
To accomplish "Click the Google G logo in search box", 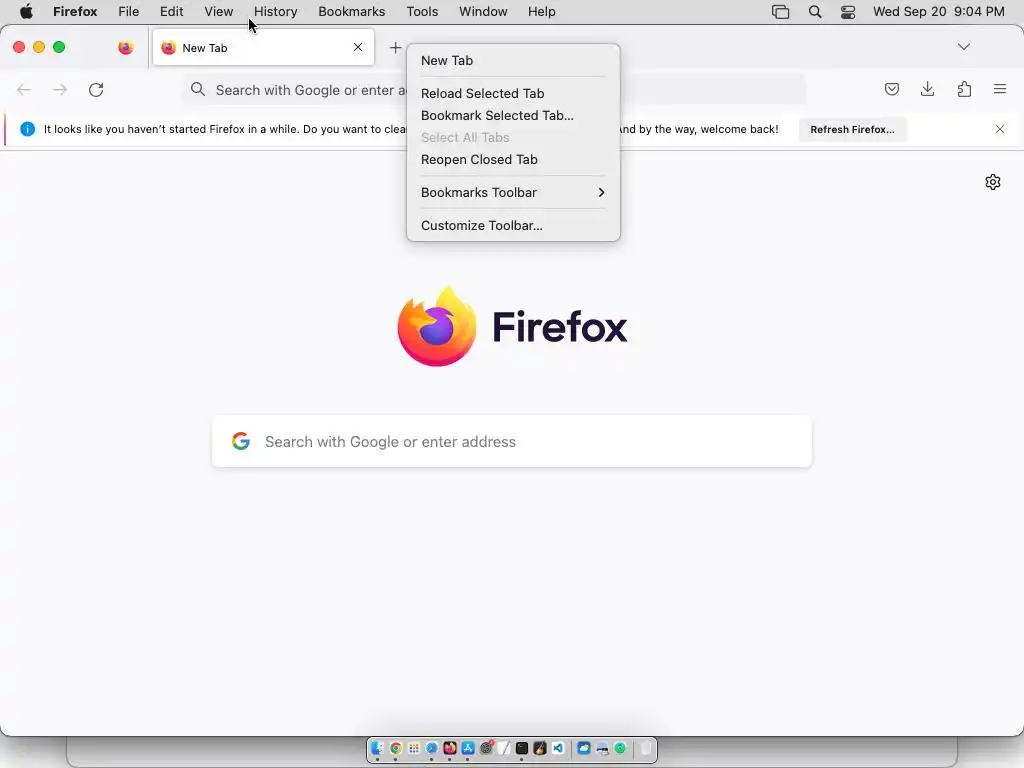I will (241, 441).
